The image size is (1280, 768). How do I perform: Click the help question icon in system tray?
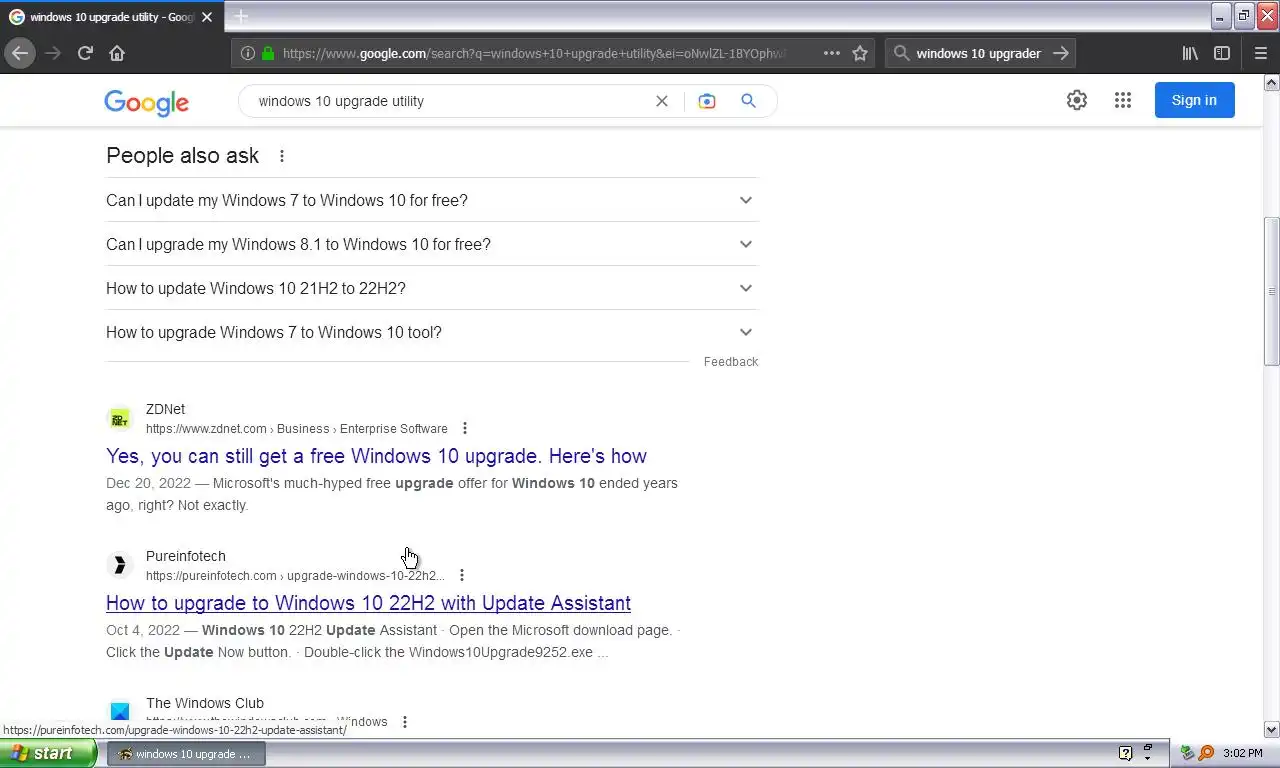1125,753
